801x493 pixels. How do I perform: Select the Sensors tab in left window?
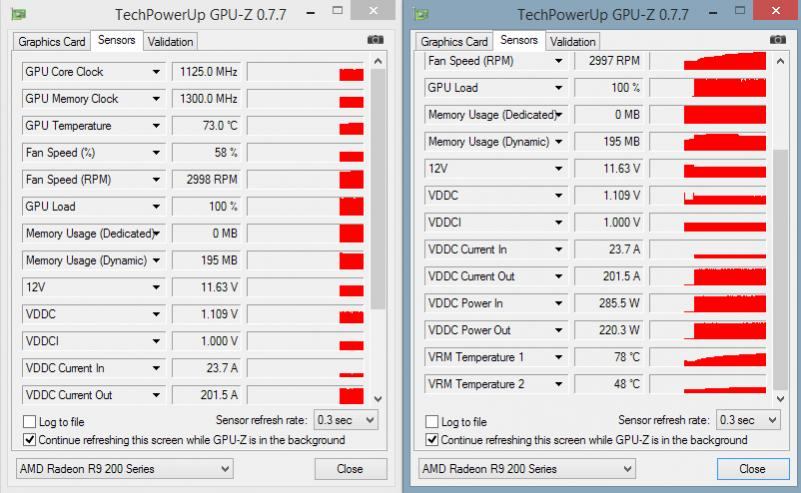pyautogui.click(x=116, y=40)
